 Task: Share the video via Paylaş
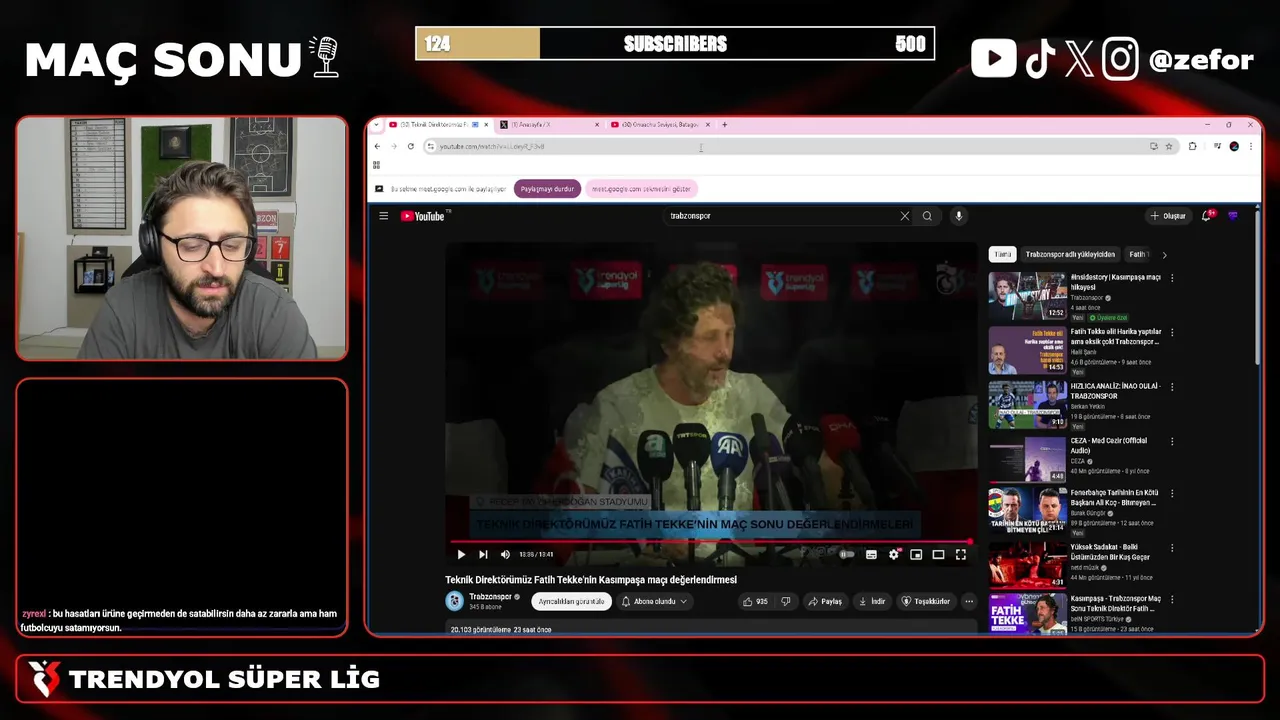(x=826, y=601)
